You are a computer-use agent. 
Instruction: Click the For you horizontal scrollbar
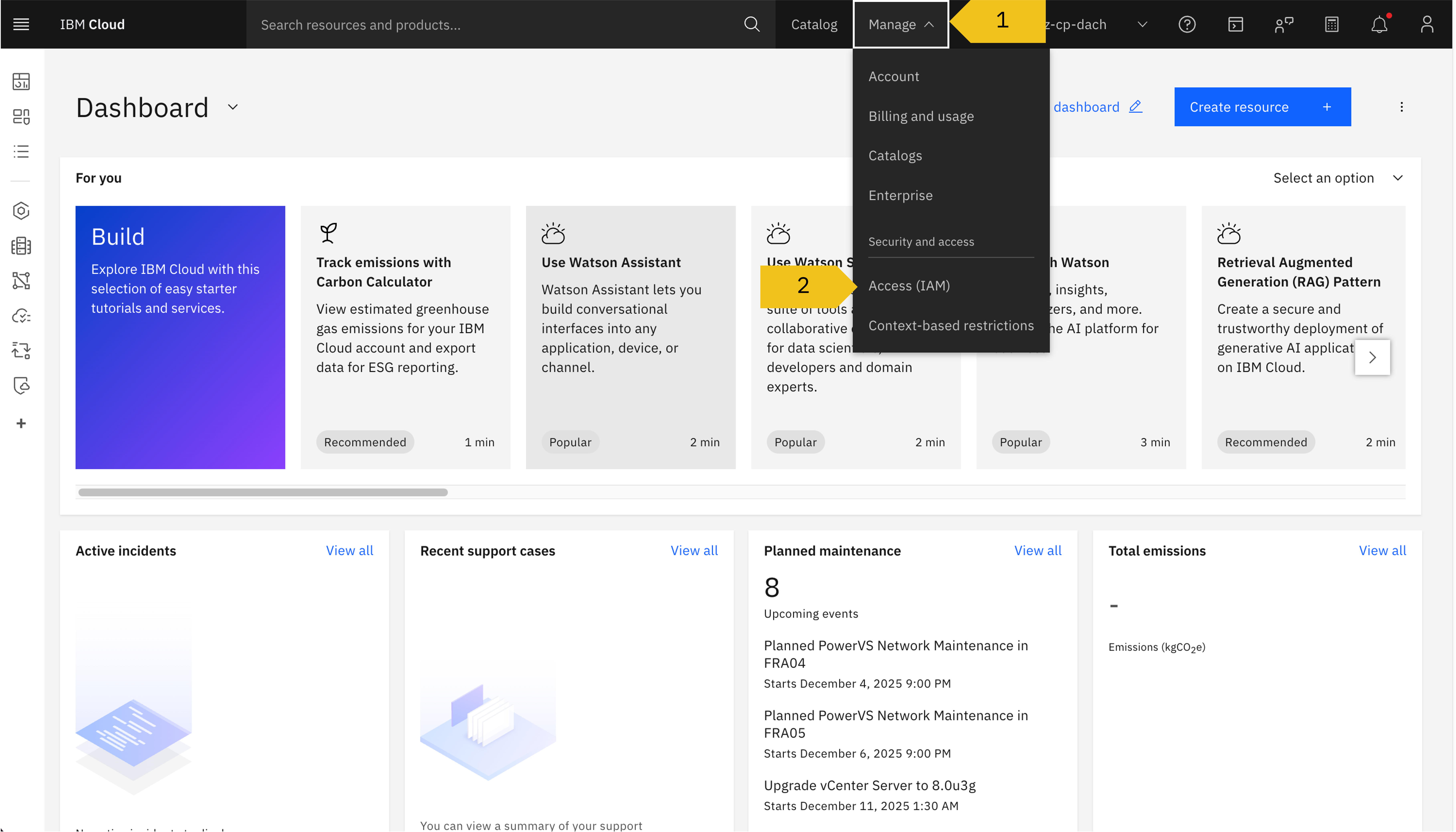tap(263, 492)
